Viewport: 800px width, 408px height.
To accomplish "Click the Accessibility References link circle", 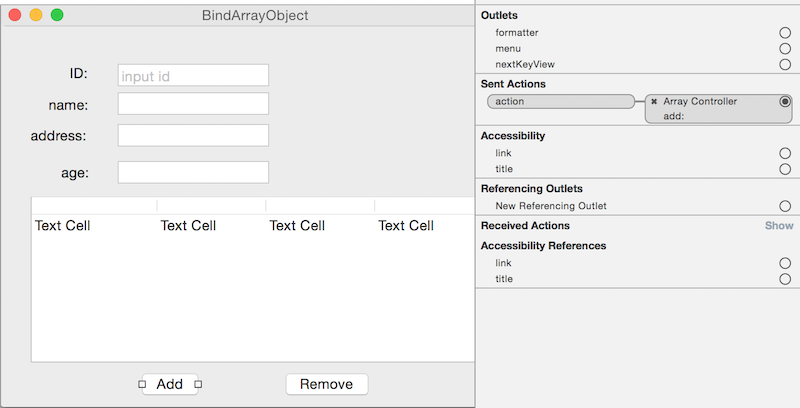I will point(785,263).
